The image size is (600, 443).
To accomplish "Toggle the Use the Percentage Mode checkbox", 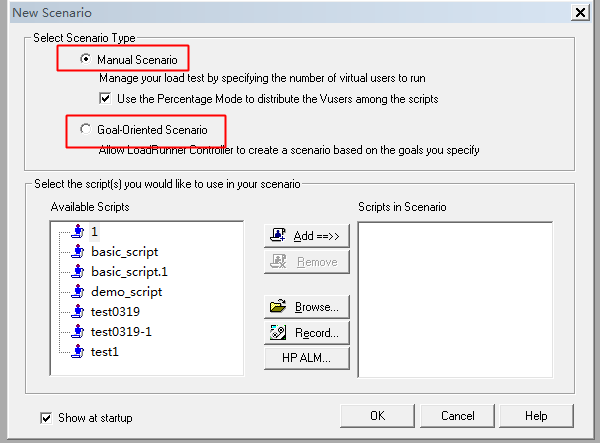I will (105, 98).
